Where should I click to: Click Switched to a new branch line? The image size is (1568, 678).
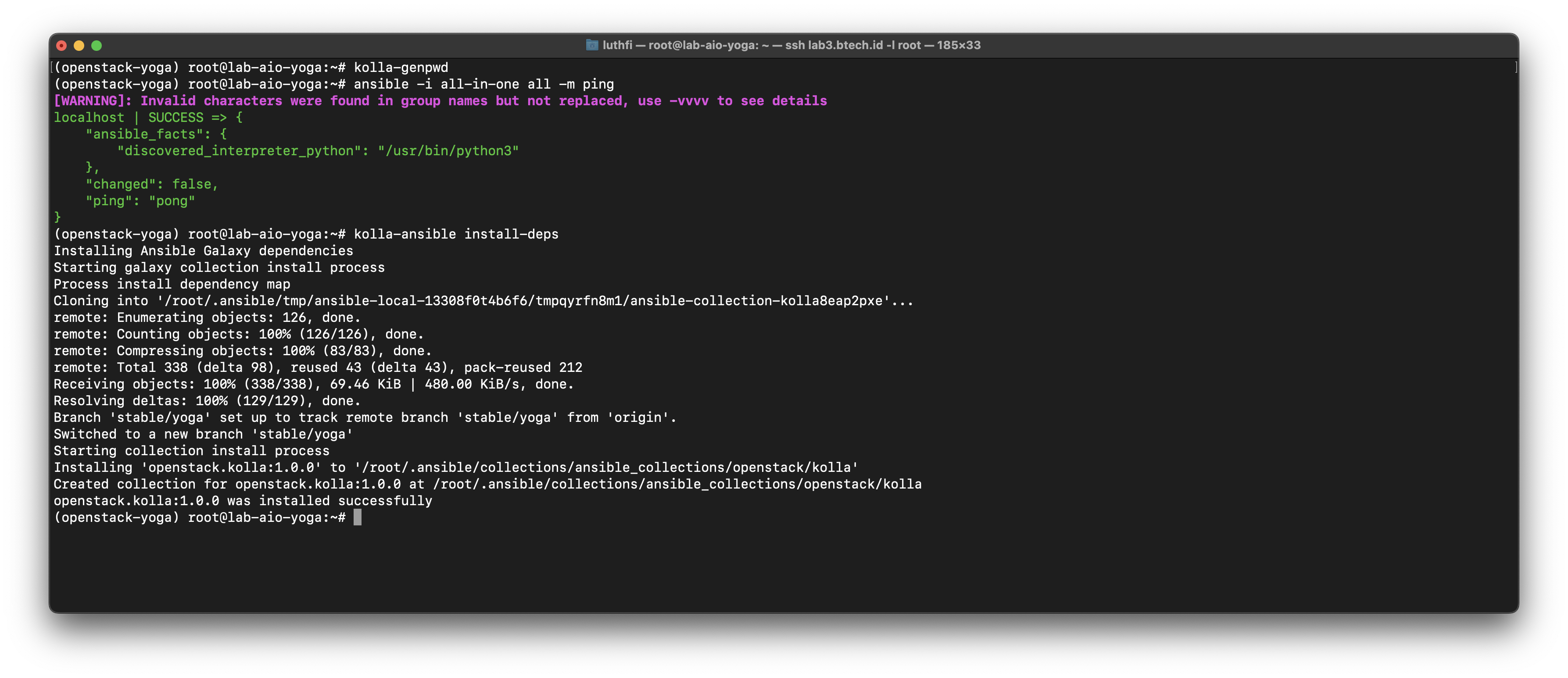[203, 435]
